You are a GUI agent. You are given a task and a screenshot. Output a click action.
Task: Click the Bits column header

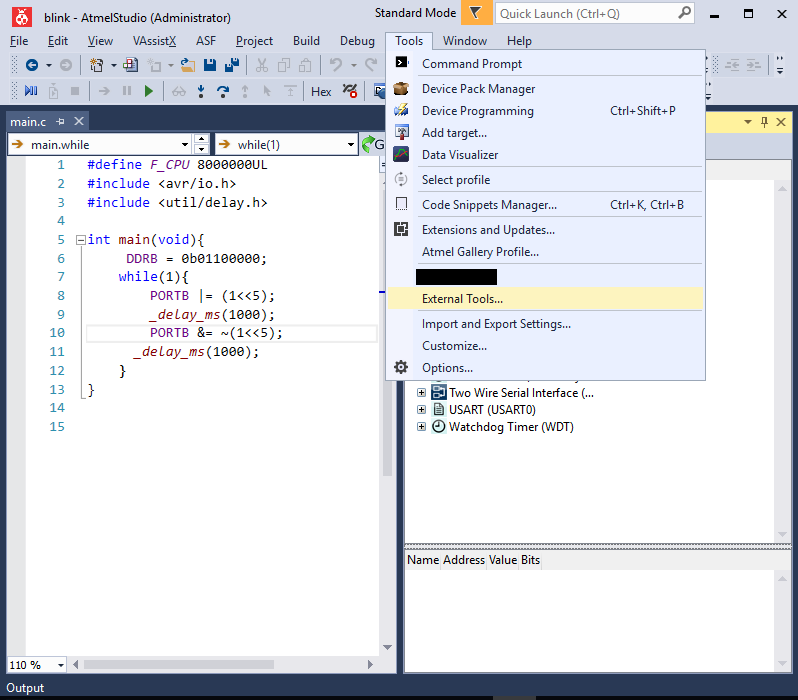pyautogui.click(x=530, y=559)
